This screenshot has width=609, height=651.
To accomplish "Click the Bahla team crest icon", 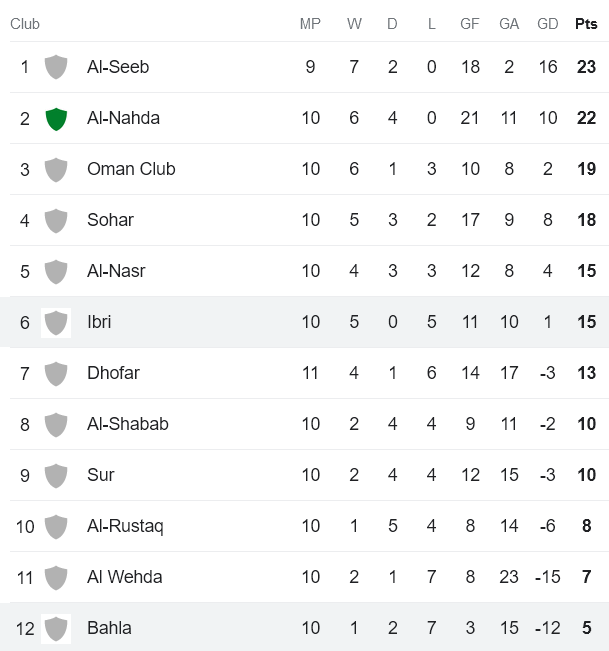I will point(56,628).
